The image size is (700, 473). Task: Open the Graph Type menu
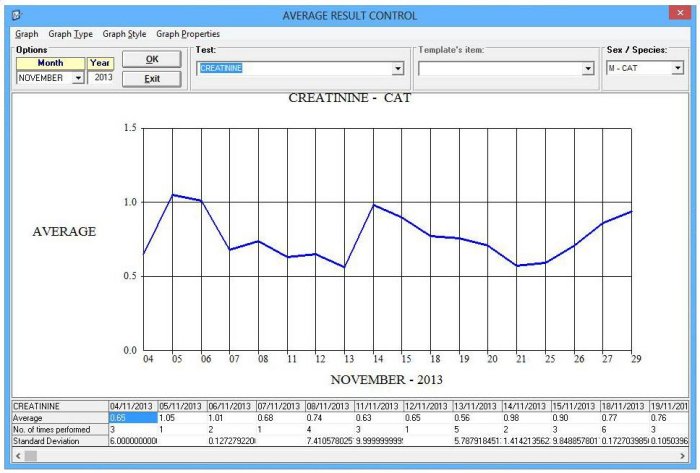coord(70,34)
